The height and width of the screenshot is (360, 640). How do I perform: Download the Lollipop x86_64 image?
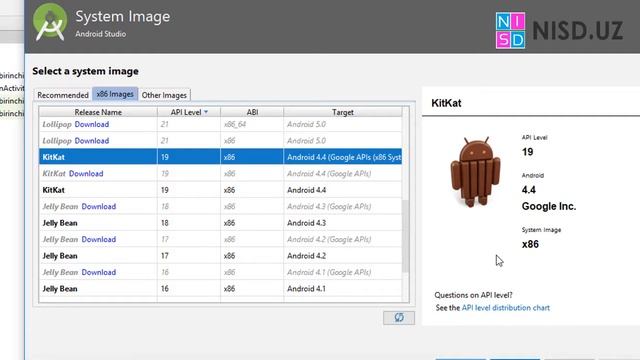[92, 124]
